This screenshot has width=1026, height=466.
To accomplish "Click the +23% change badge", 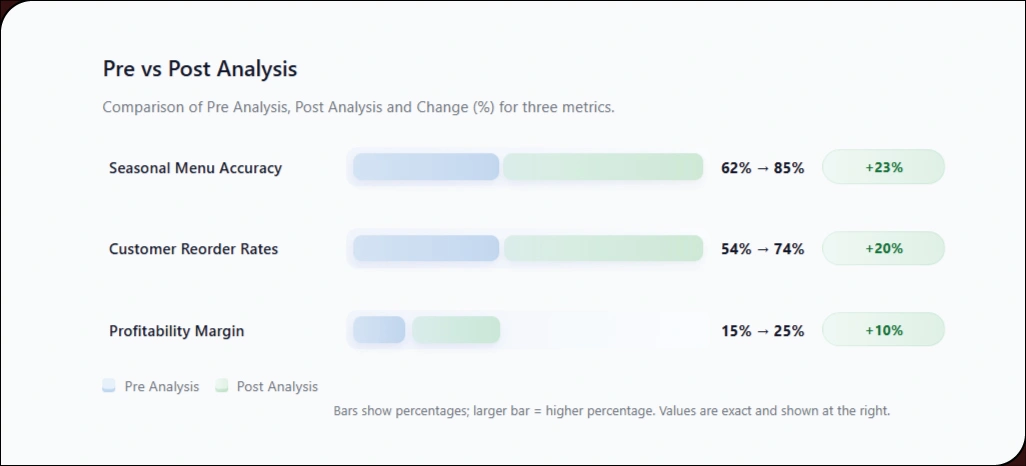I will click(x=883, y=167).
